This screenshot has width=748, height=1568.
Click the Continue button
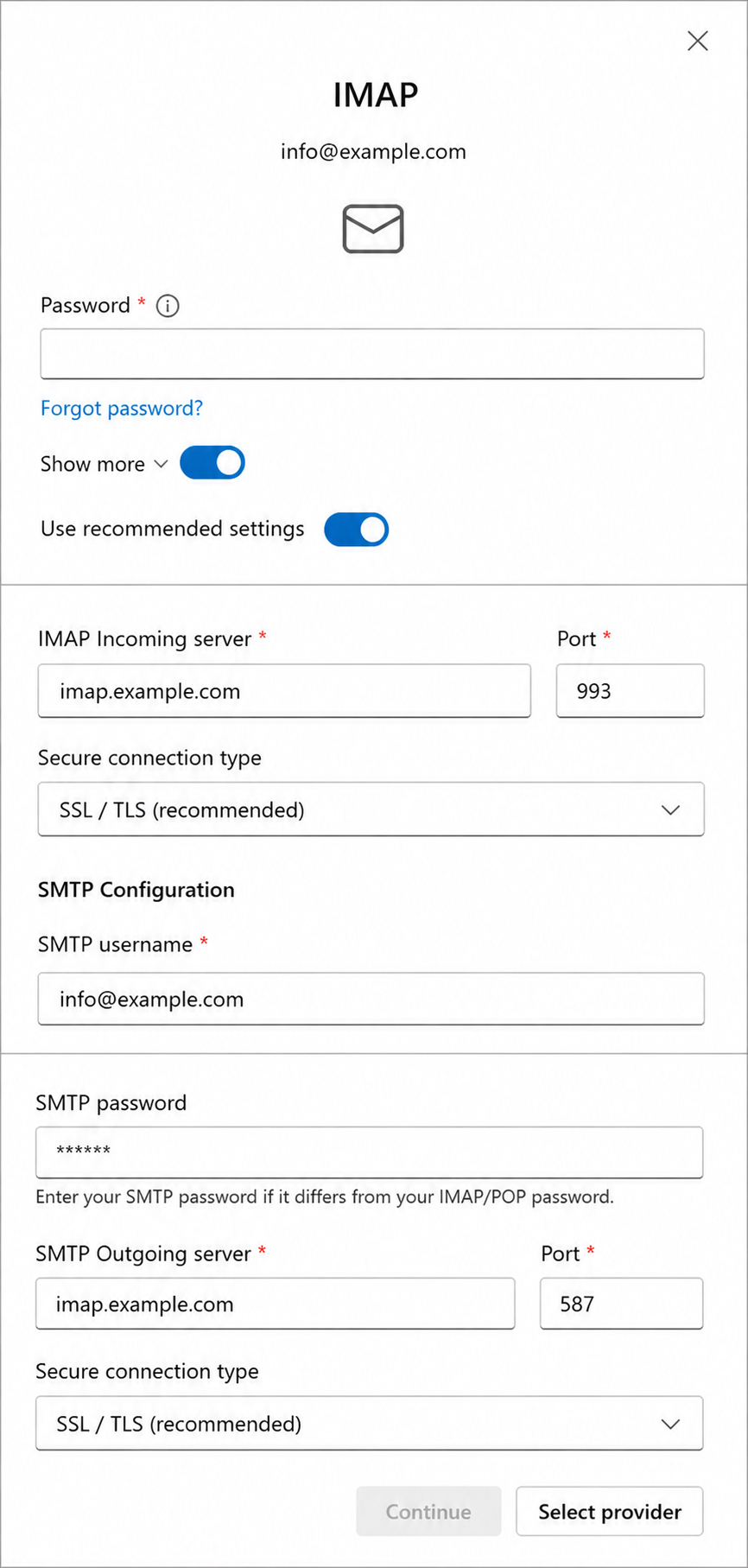(x=428, y=1512)
